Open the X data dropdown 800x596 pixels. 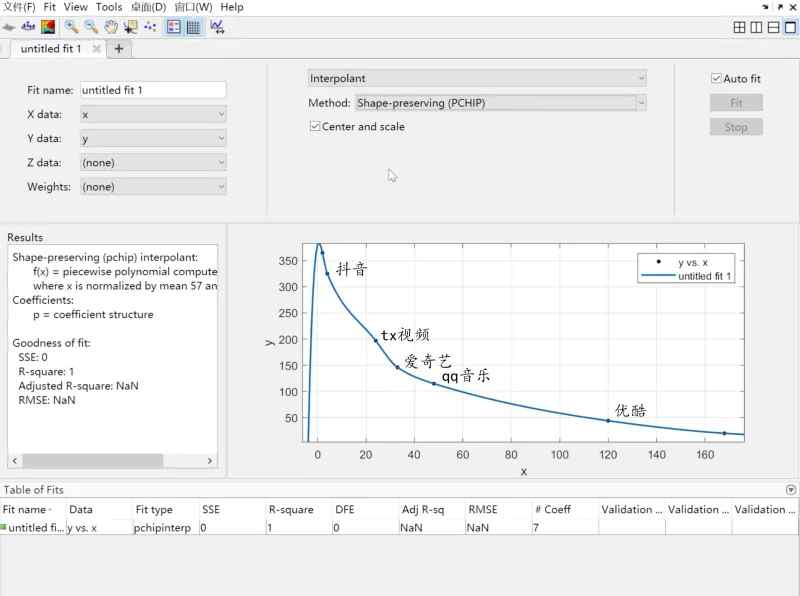(153, 114)
